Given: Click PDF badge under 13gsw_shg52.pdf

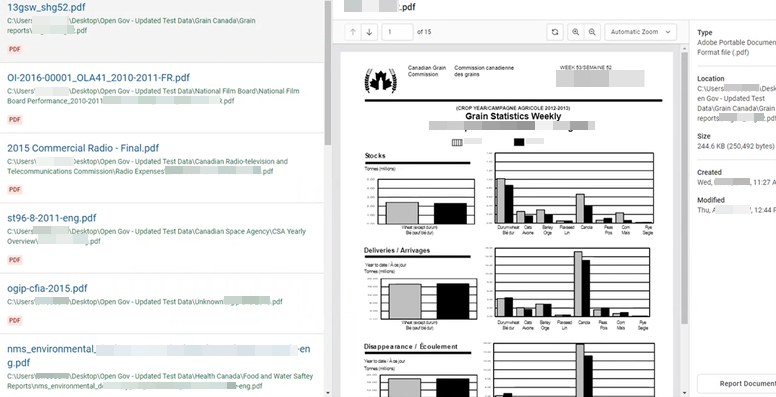Looking at the screenshot, I should (15, 50).
